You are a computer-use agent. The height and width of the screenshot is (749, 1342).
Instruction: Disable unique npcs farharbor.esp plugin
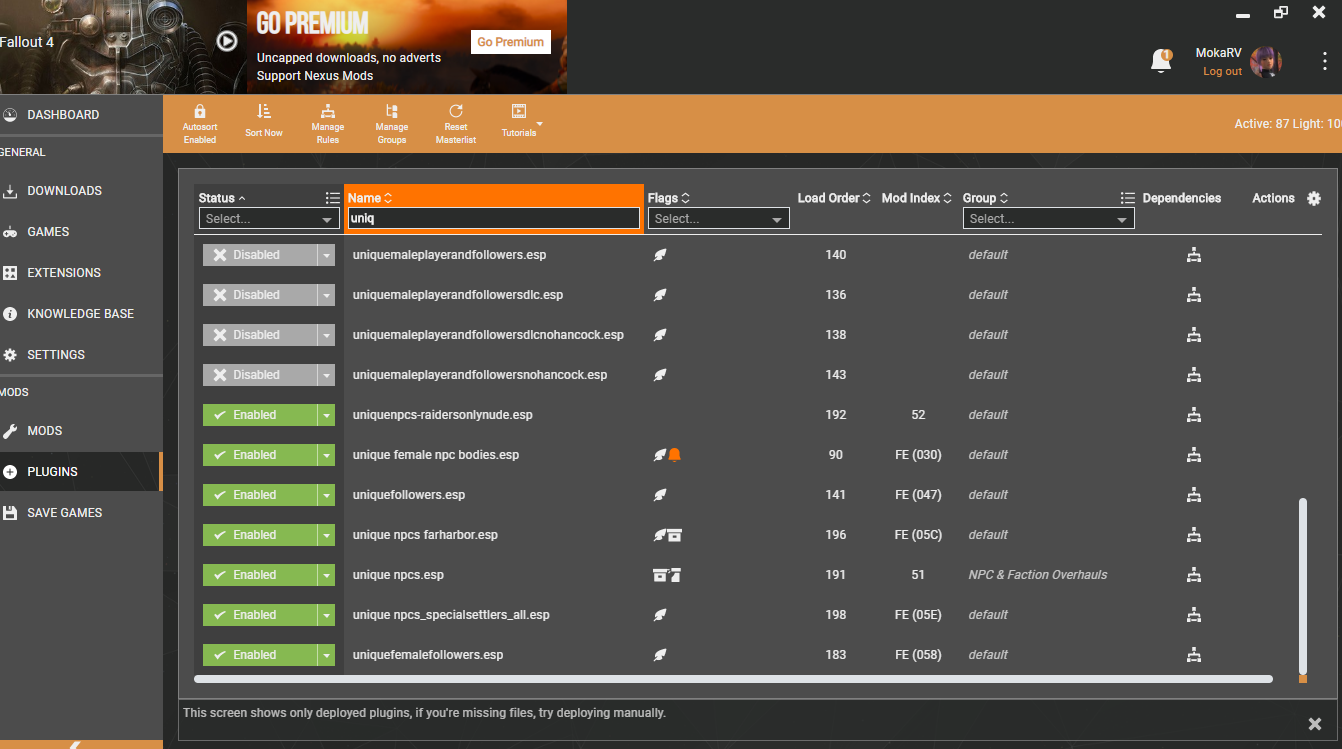click(x=260, y=535)
